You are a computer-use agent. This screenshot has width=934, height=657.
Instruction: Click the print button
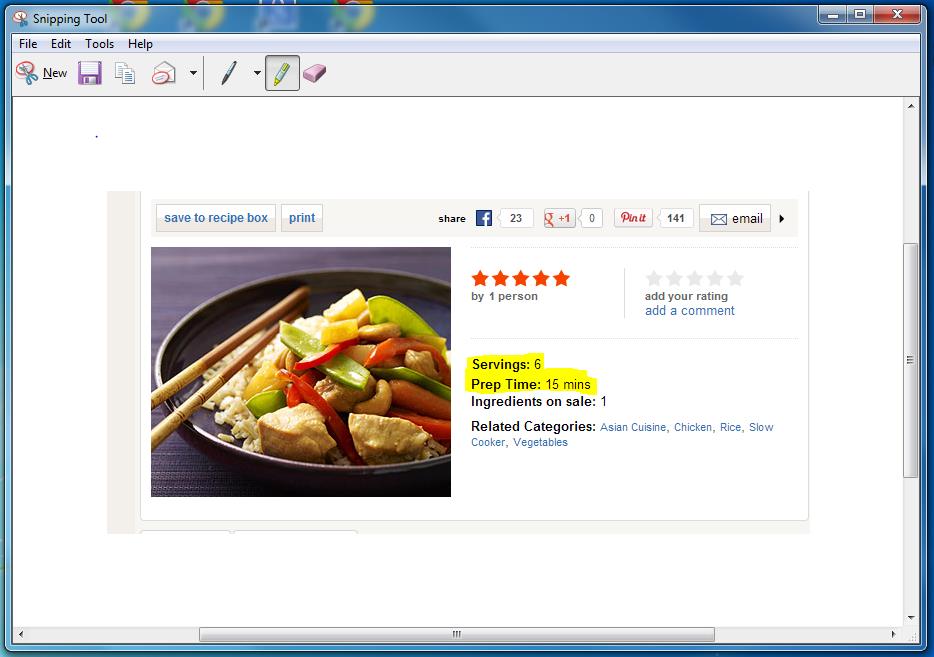coord(302,218)
